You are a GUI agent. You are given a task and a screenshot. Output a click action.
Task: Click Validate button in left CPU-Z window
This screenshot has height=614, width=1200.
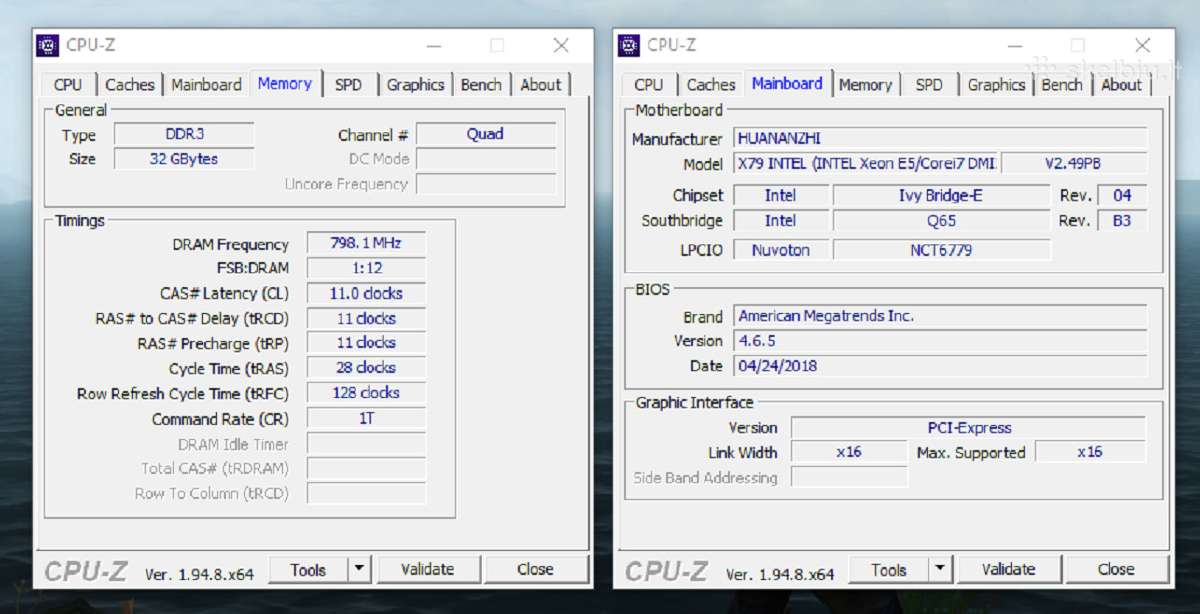(427, 570)
